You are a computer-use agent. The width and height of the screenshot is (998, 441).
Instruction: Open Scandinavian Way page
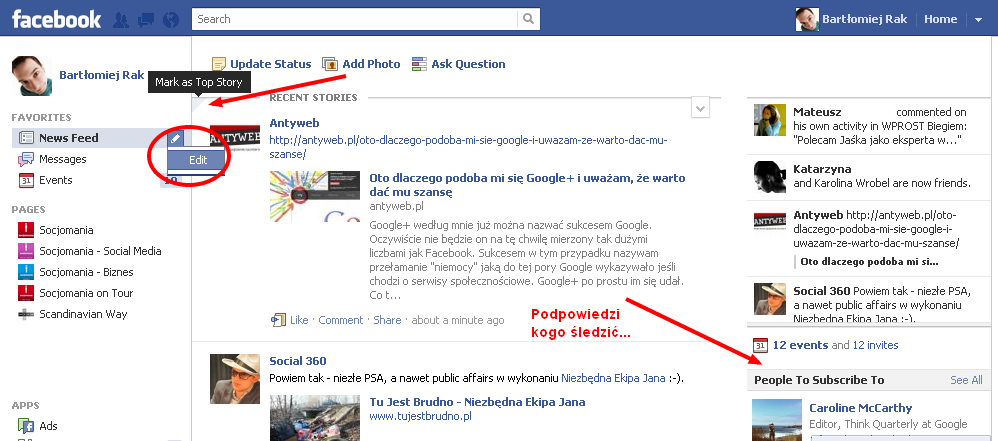coord(83,314)
